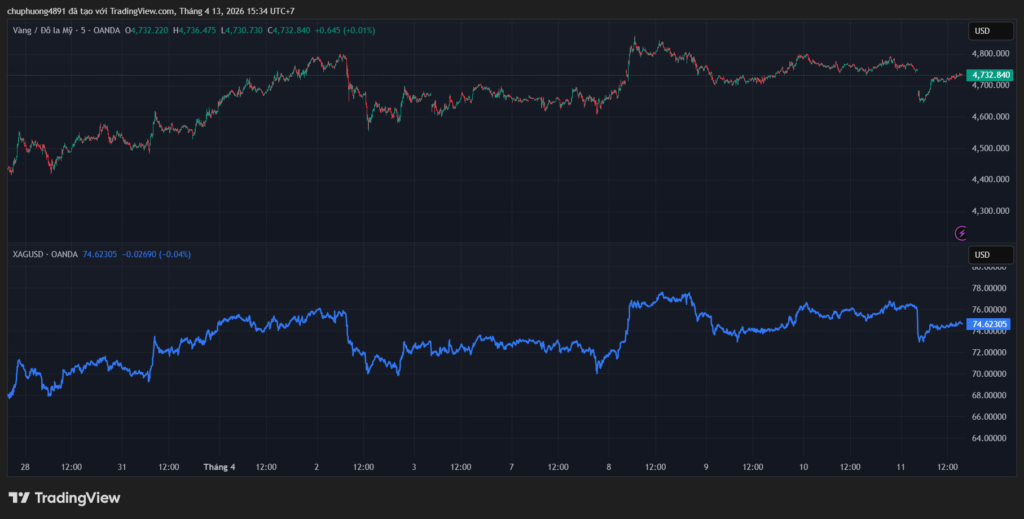Image resolution: width=1024 pixels, height=519 pixels.
Task: Click the 'Tháng 4' date label on time axis
Action: point(219,466)
